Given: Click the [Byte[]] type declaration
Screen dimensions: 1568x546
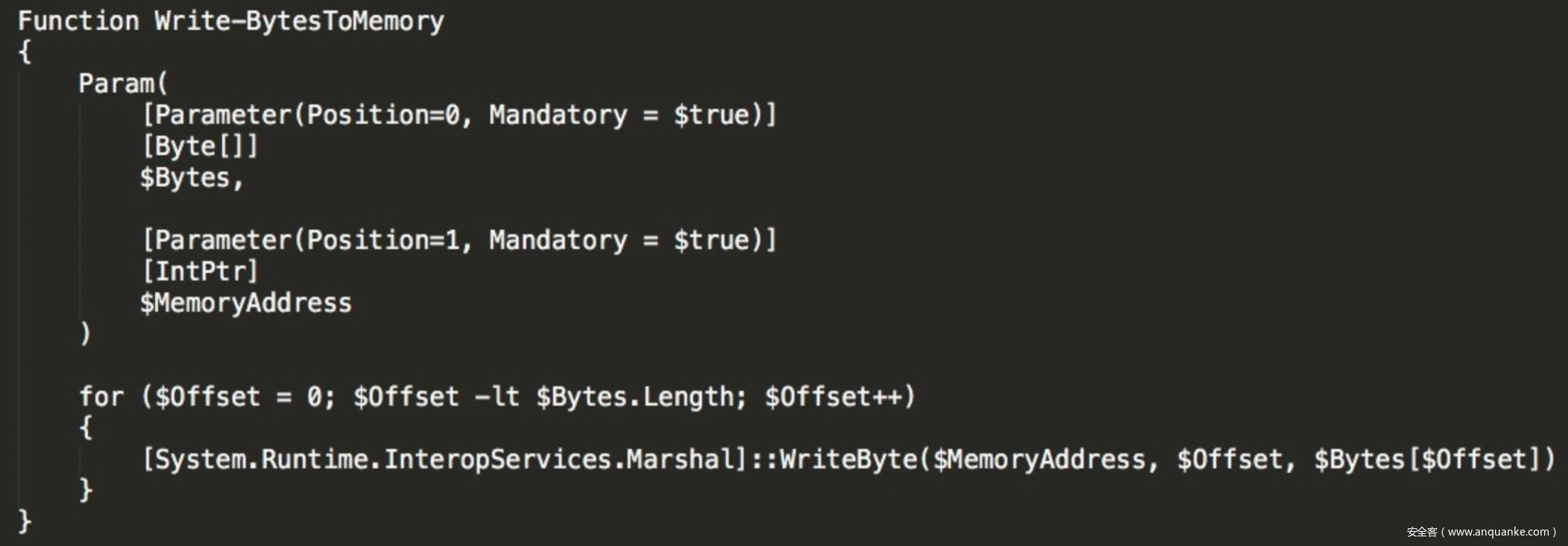Looking at the screenshot, I should pyautogui.click(x=200, y=146).
